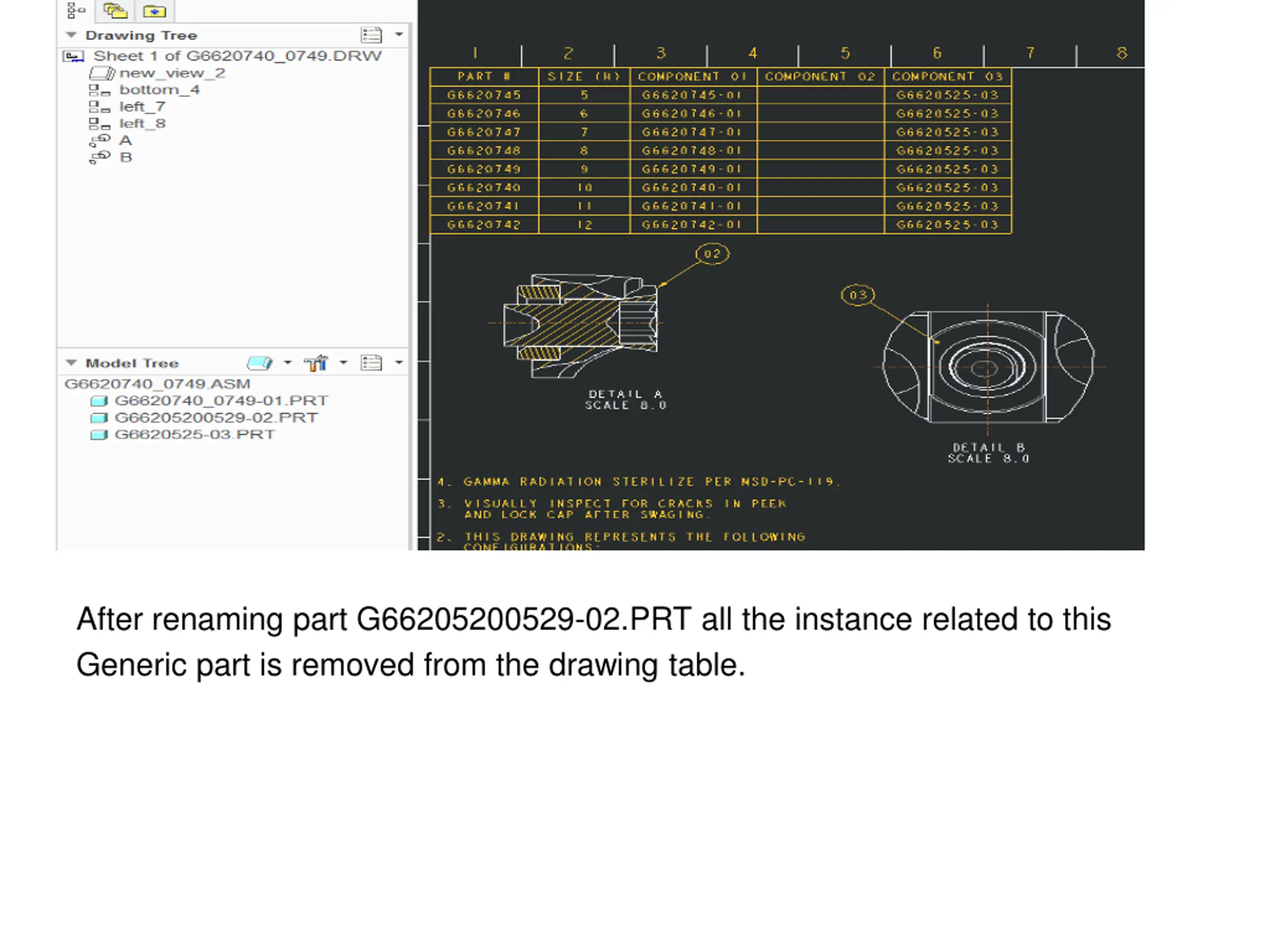Click part icon beside G6620740_0749-01.PRT
The image size is (1270, 952).
[x=99, y=401]
